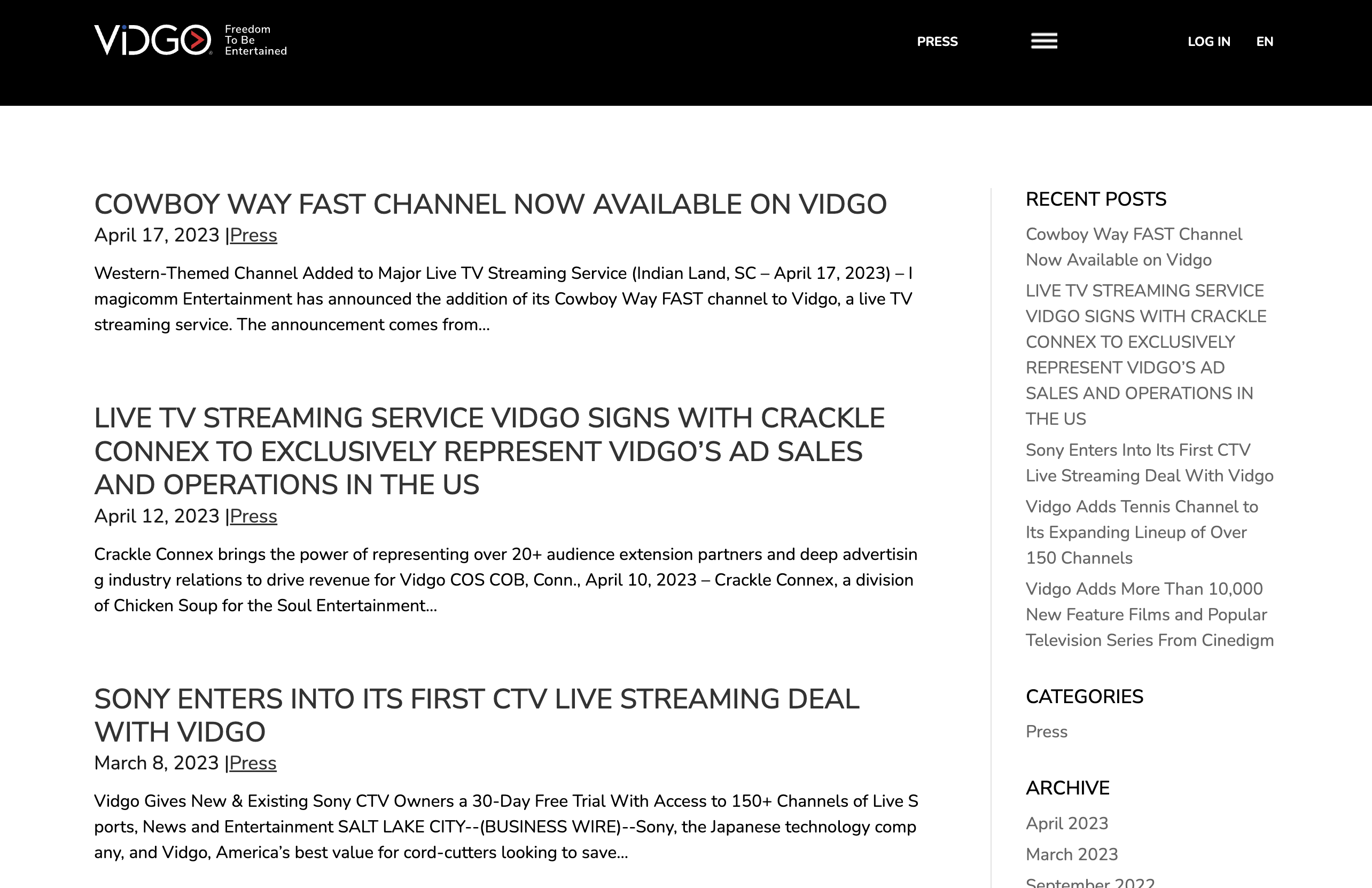Select the Crackle Connex recent post in the sidebar
1372x888 pixels.
[x=1145, y=355]
